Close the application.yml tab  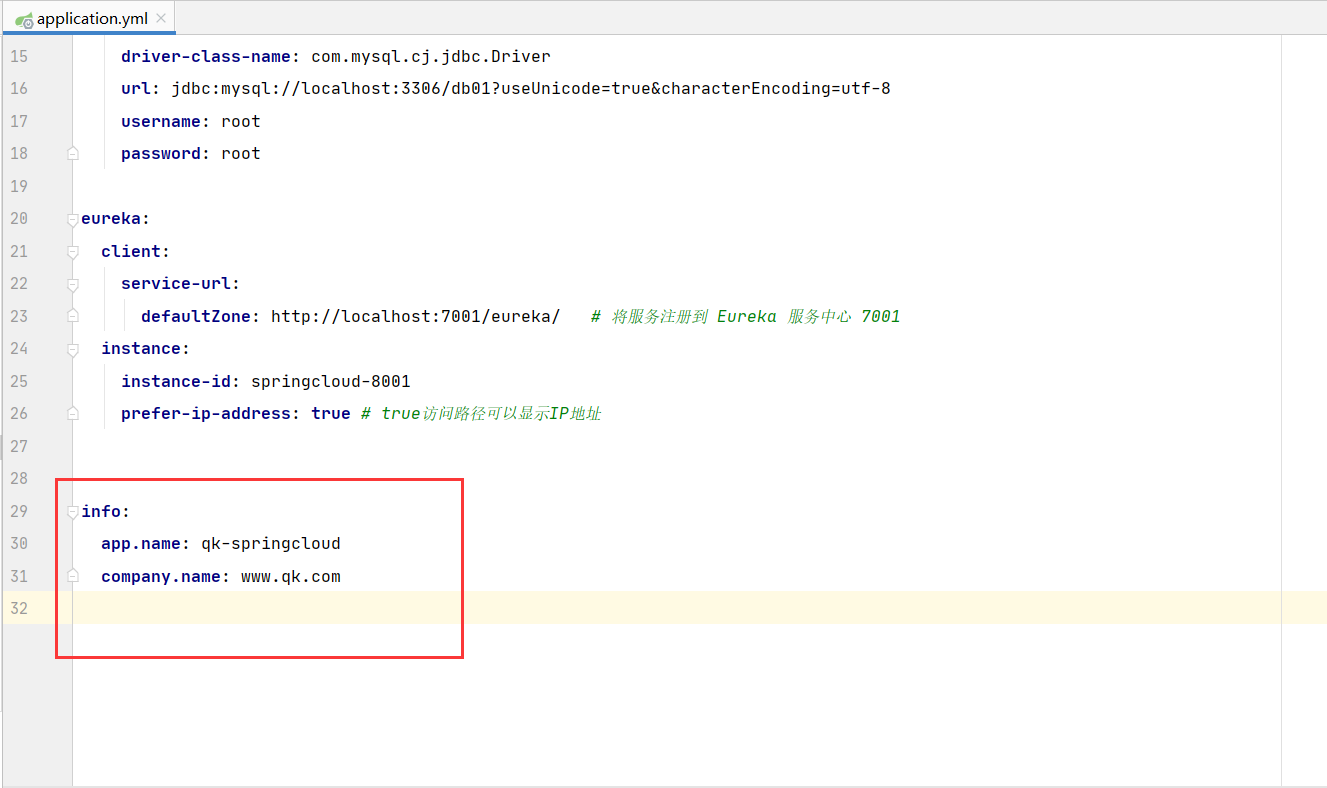pyautogui.click(x=160, y=19)
